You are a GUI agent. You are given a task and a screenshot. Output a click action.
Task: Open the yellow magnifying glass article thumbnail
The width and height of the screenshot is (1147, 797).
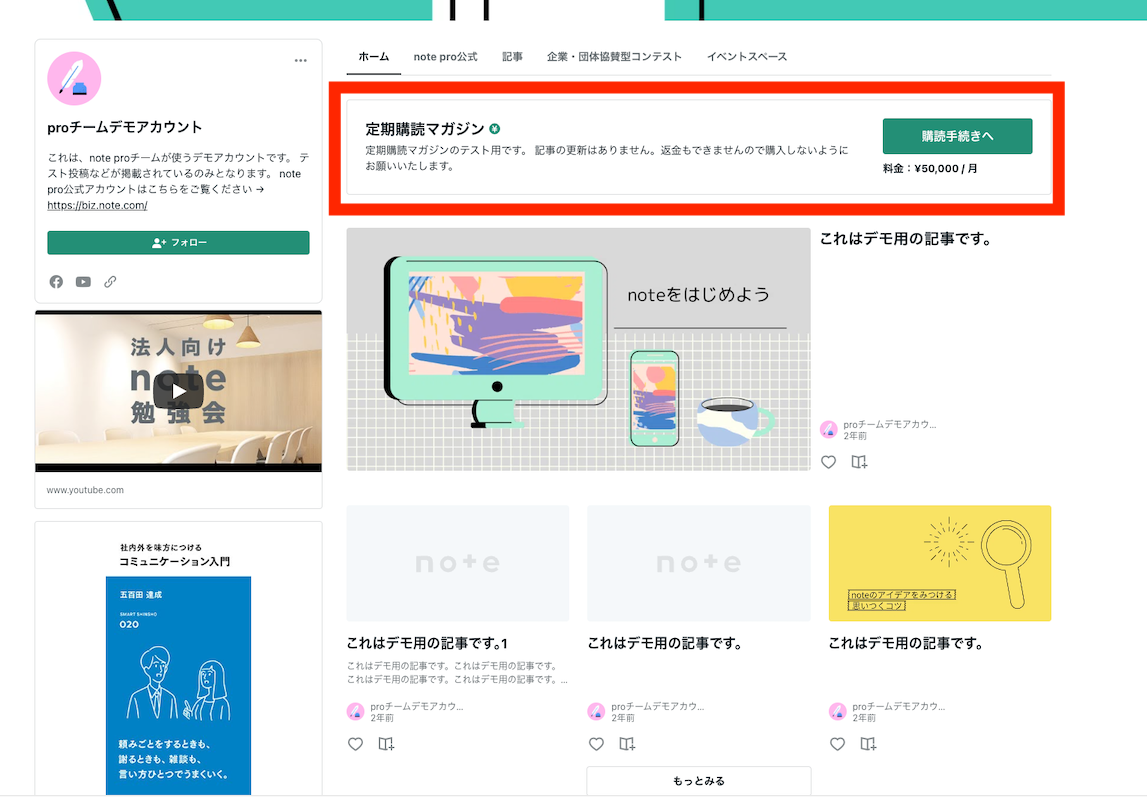coord(940,563)
